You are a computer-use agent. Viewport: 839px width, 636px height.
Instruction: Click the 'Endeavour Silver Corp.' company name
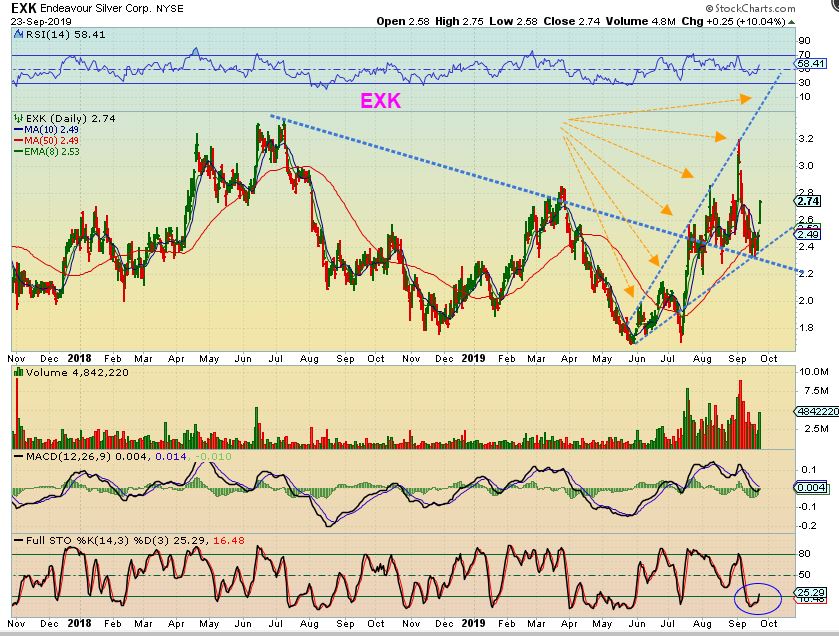[x=97, y=9]
